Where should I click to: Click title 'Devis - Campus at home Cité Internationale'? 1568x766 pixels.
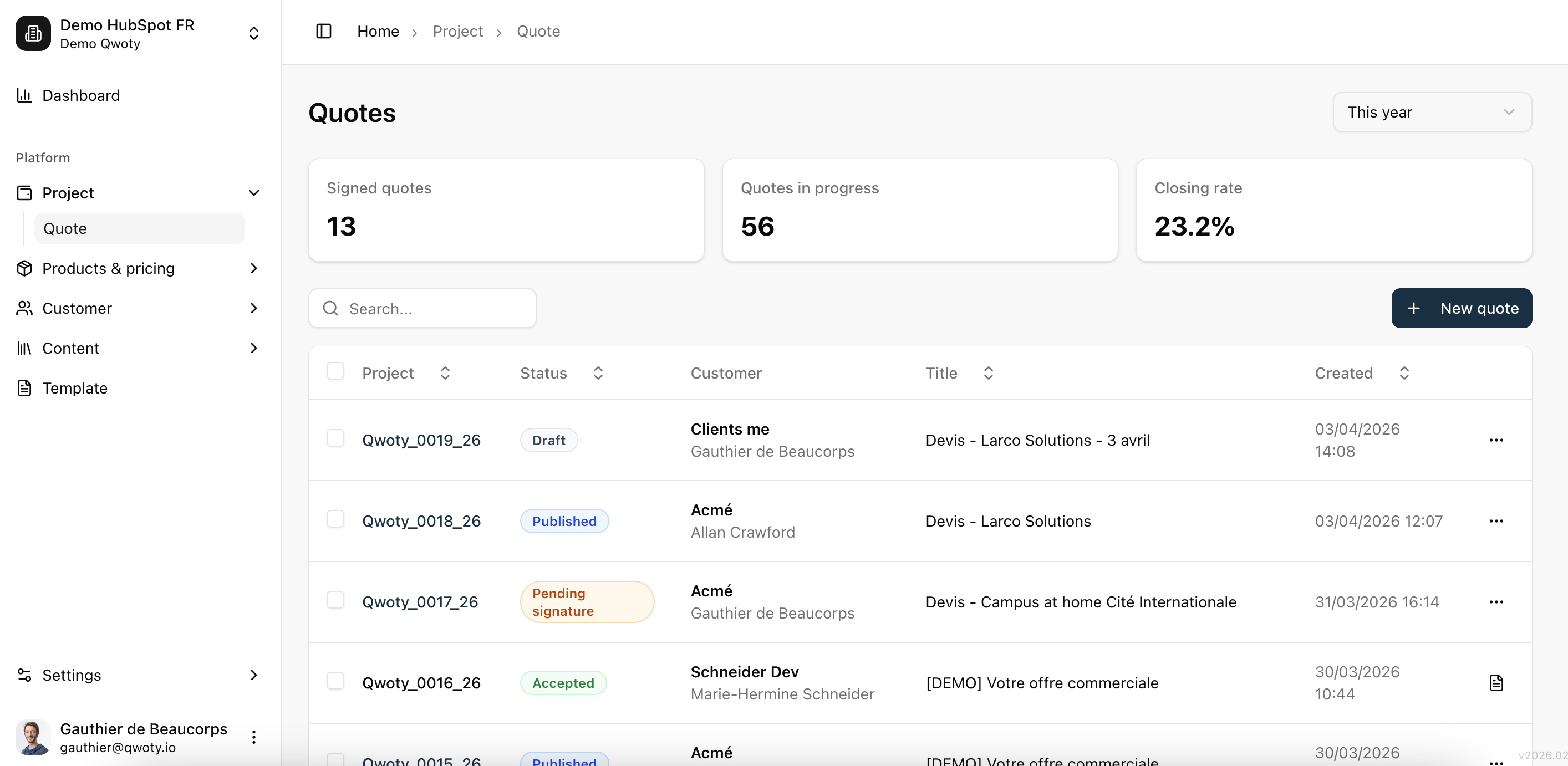point(1081,602)
